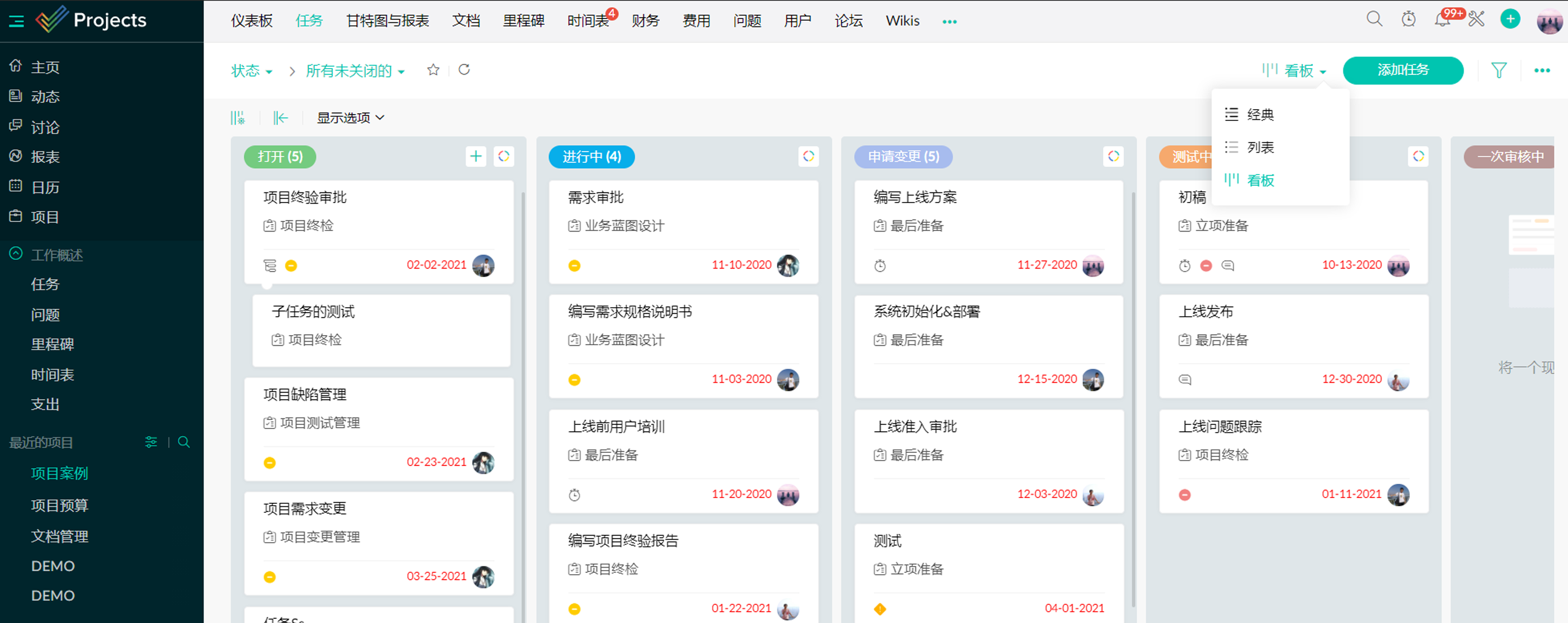Open the timer clock icon in header
This screenshot has height=623, width=1568.
pyautogui.click(x=1408, y=19)
